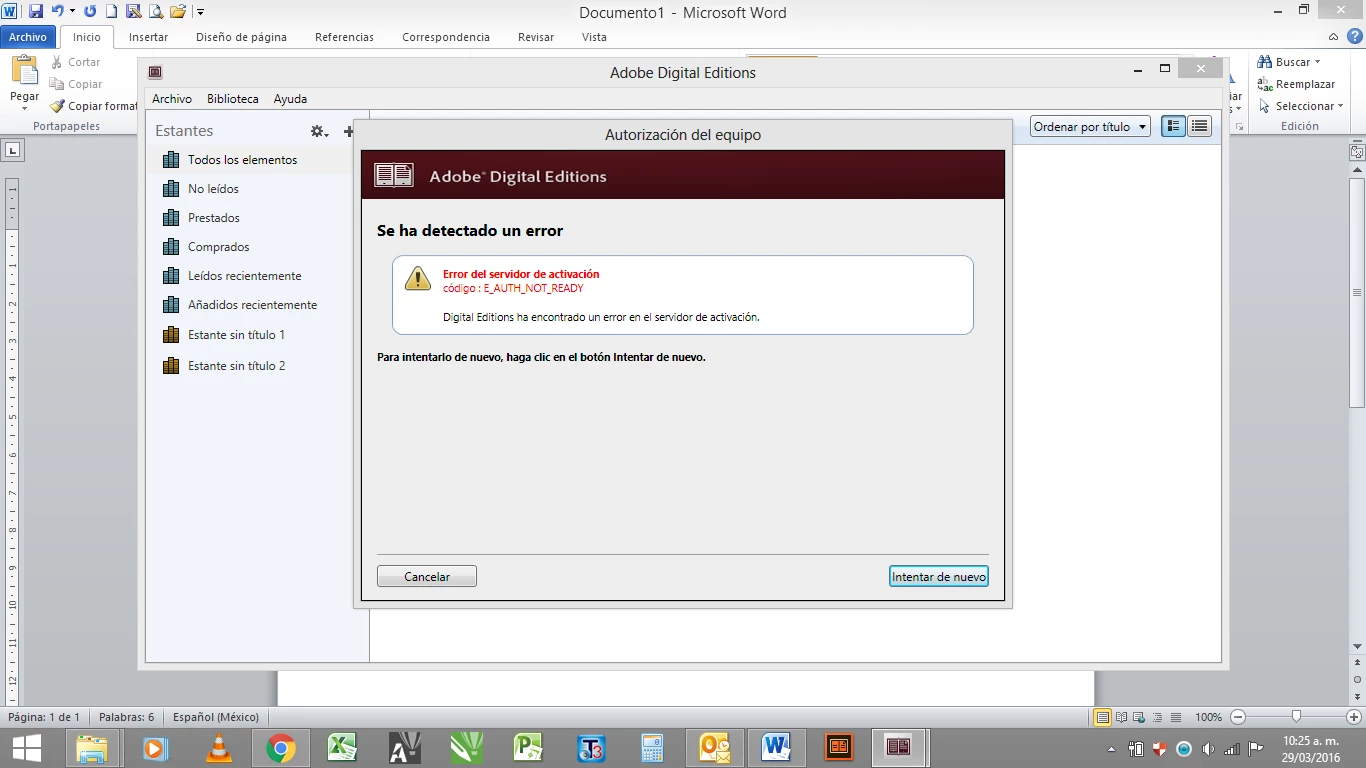Click zoom out minus button
Viewport: 1366px width, 768px height.
pos(1238,717)
